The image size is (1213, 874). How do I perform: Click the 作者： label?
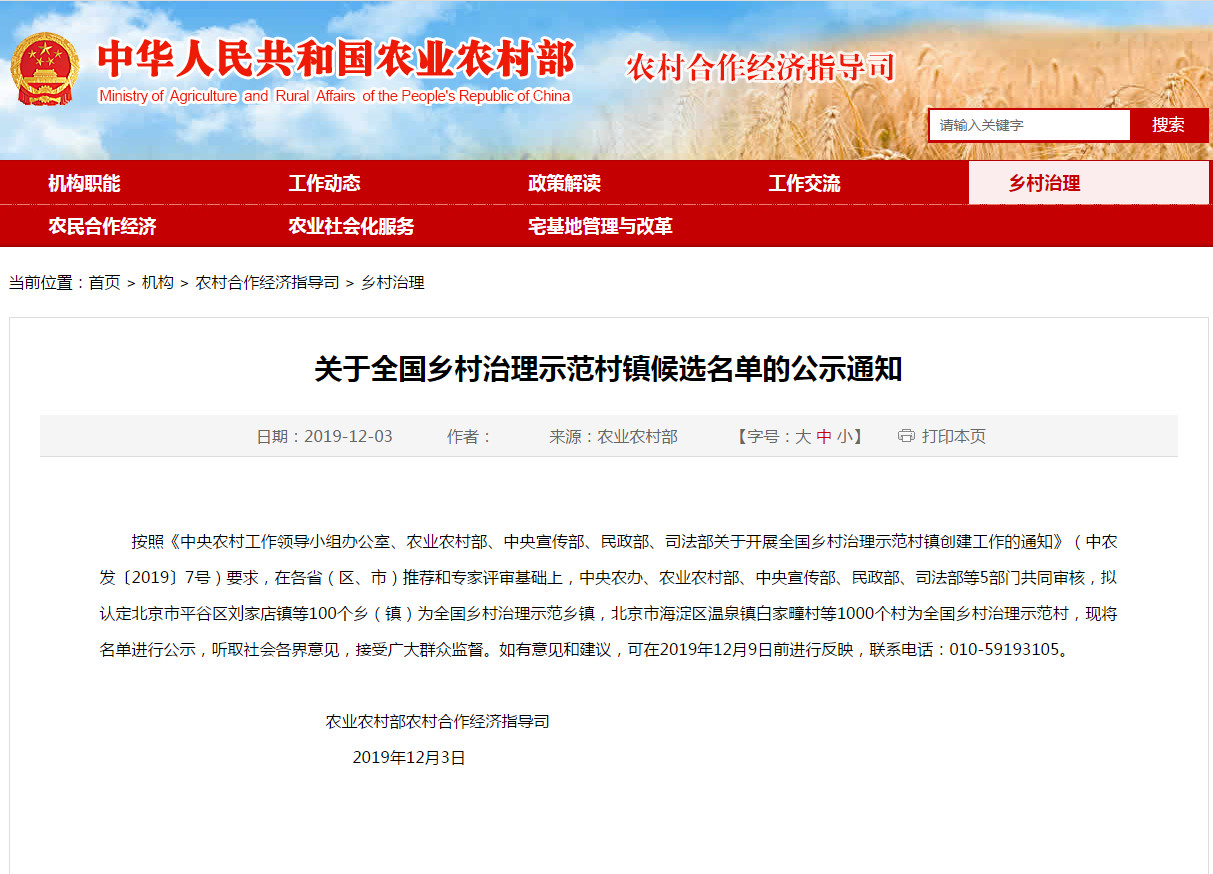tap(470, 436)
